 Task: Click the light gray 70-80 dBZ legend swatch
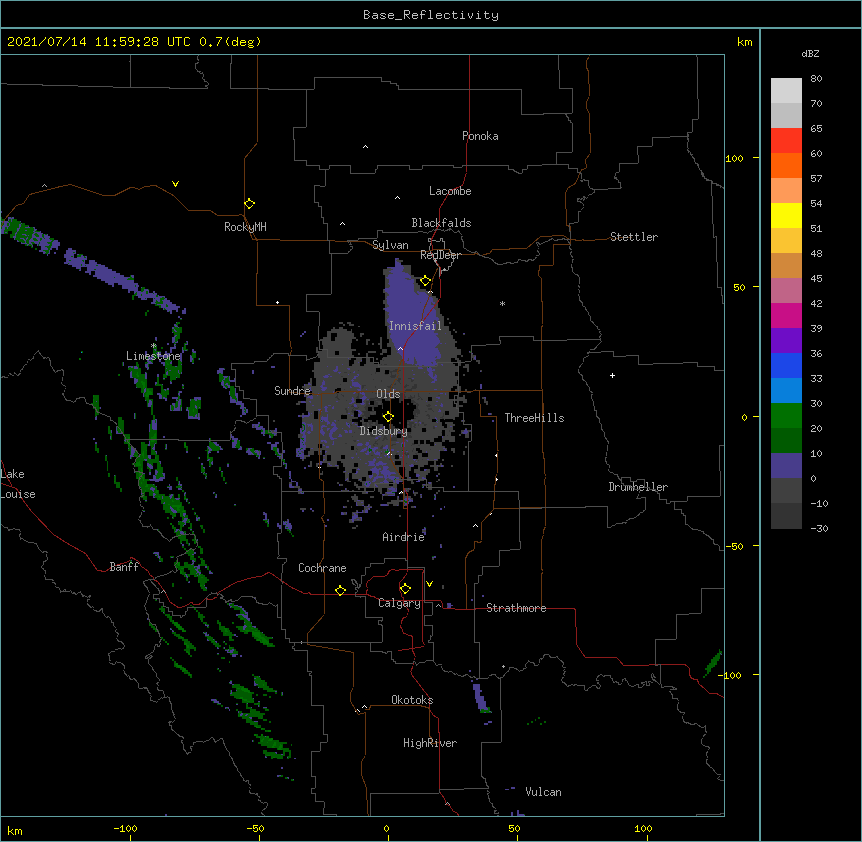pos(786,91)
